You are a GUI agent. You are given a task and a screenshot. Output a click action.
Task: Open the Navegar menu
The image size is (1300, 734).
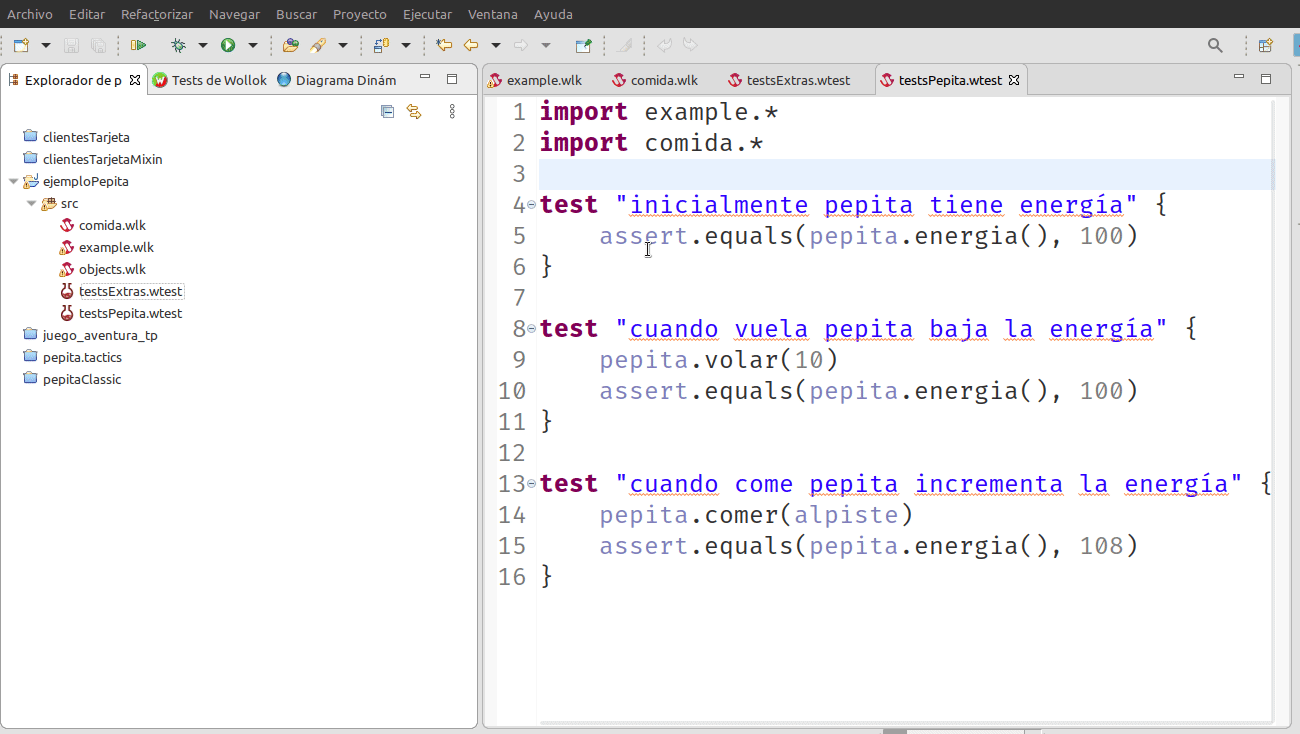[234, 14]
